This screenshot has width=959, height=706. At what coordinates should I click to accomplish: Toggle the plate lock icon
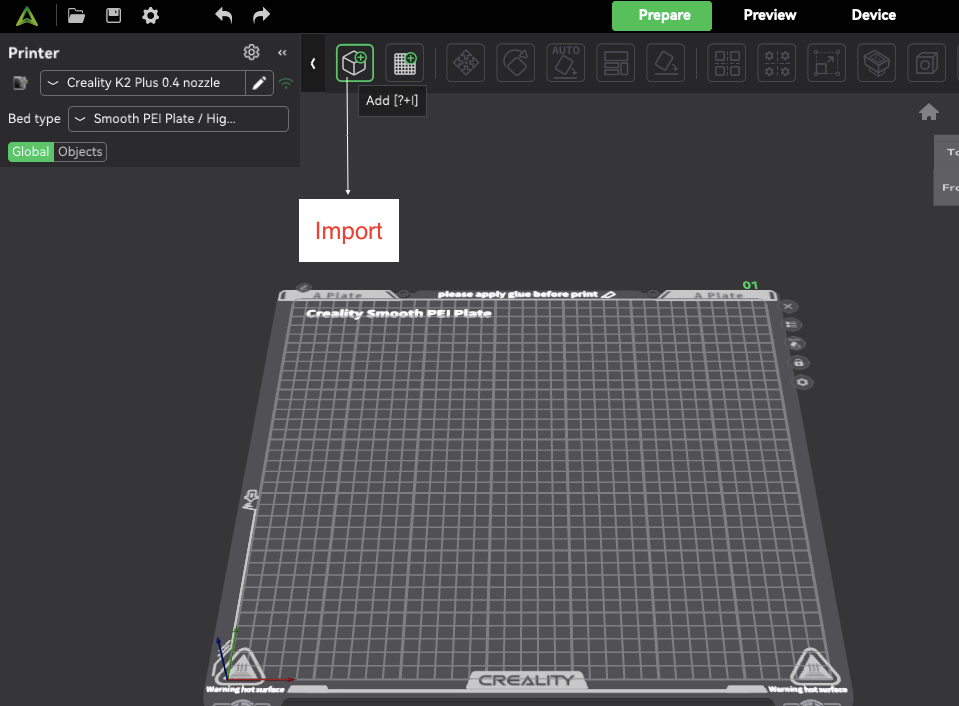pyautogui.click(x=799, y=363)
